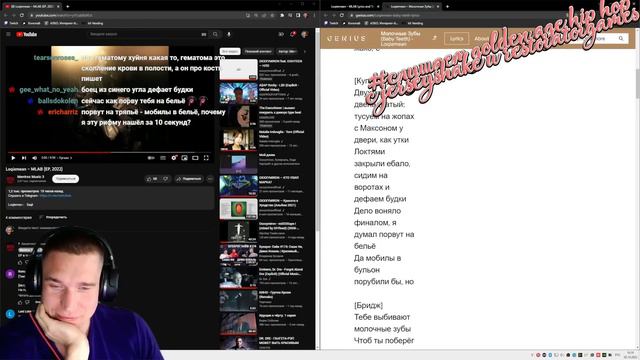Viewport: 640px width, 360px height.
Task: Open the YouTube create video icon
Action: tap(281, 34)
